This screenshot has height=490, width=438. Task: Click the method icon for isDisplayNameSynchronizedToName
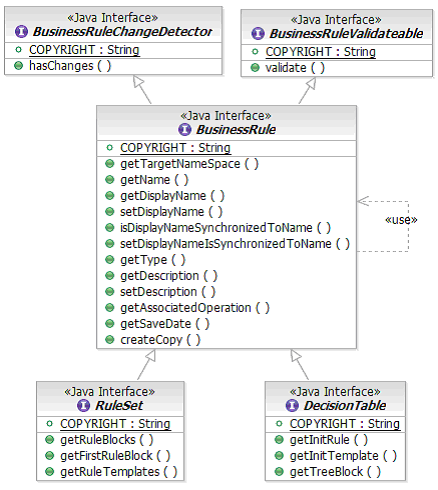click(x=110, y=228)
